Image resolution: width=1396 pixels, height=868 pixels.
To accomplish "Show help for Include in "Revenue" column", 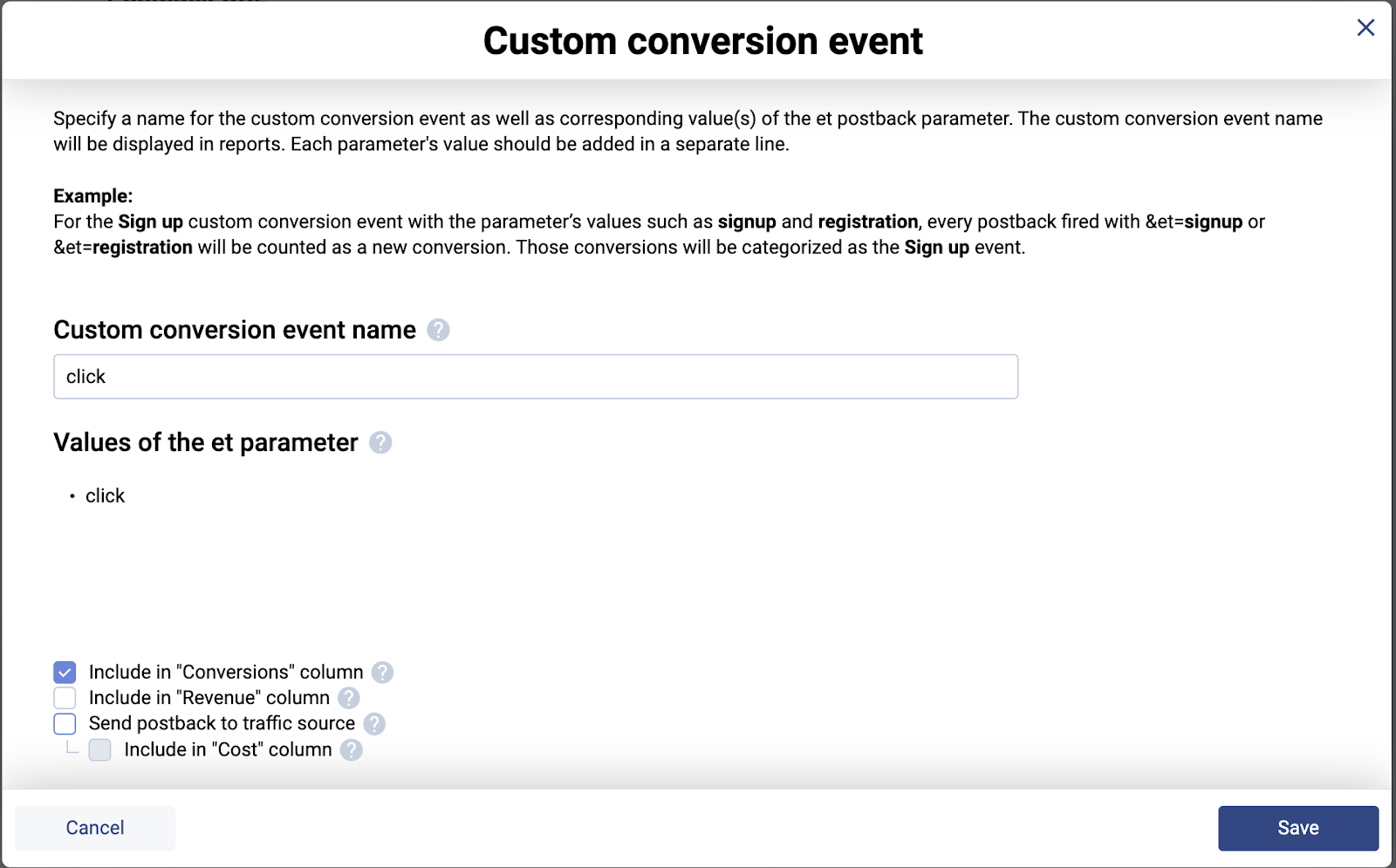I will coord(349,698).
